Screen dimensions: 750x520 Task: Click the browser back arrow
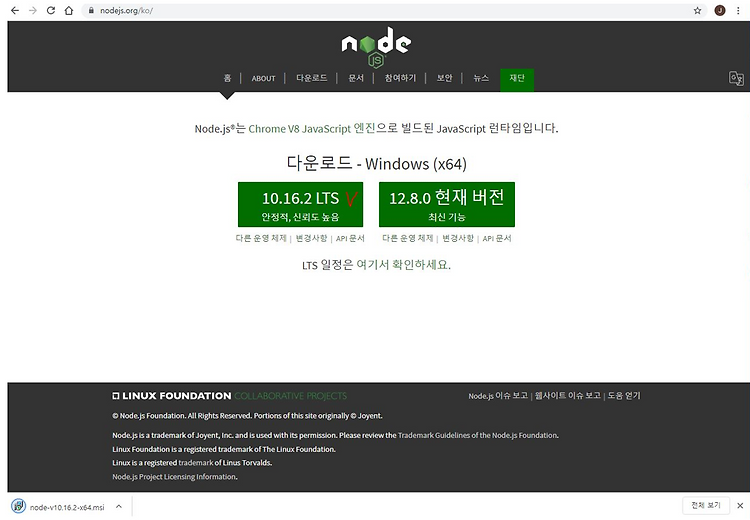[15, 11]
